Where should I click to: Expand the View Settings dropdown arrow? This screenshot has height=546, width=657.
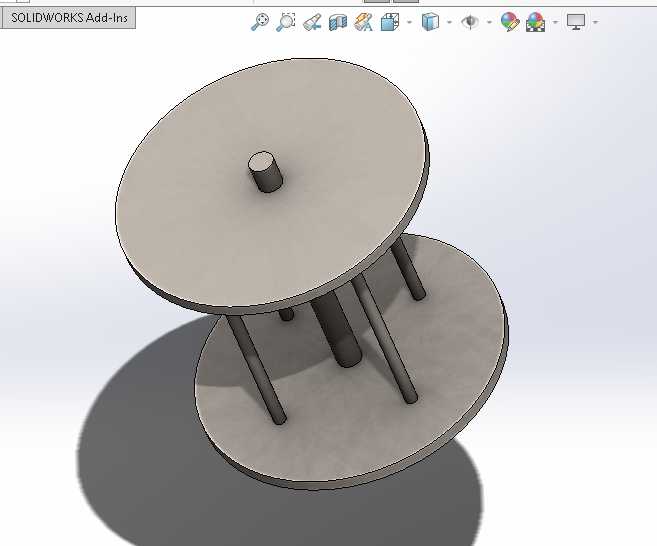pyautogui.click(x=595, y=22)
